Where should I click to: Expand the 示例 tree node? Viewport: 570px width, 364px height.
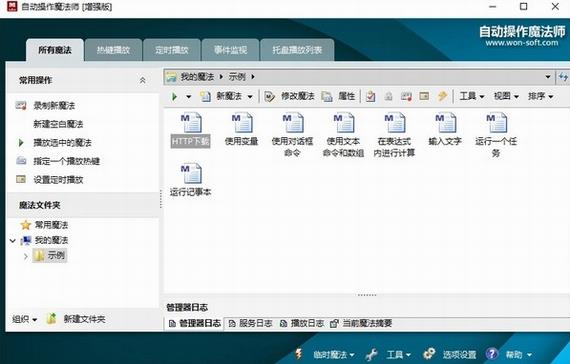point(25,256)
